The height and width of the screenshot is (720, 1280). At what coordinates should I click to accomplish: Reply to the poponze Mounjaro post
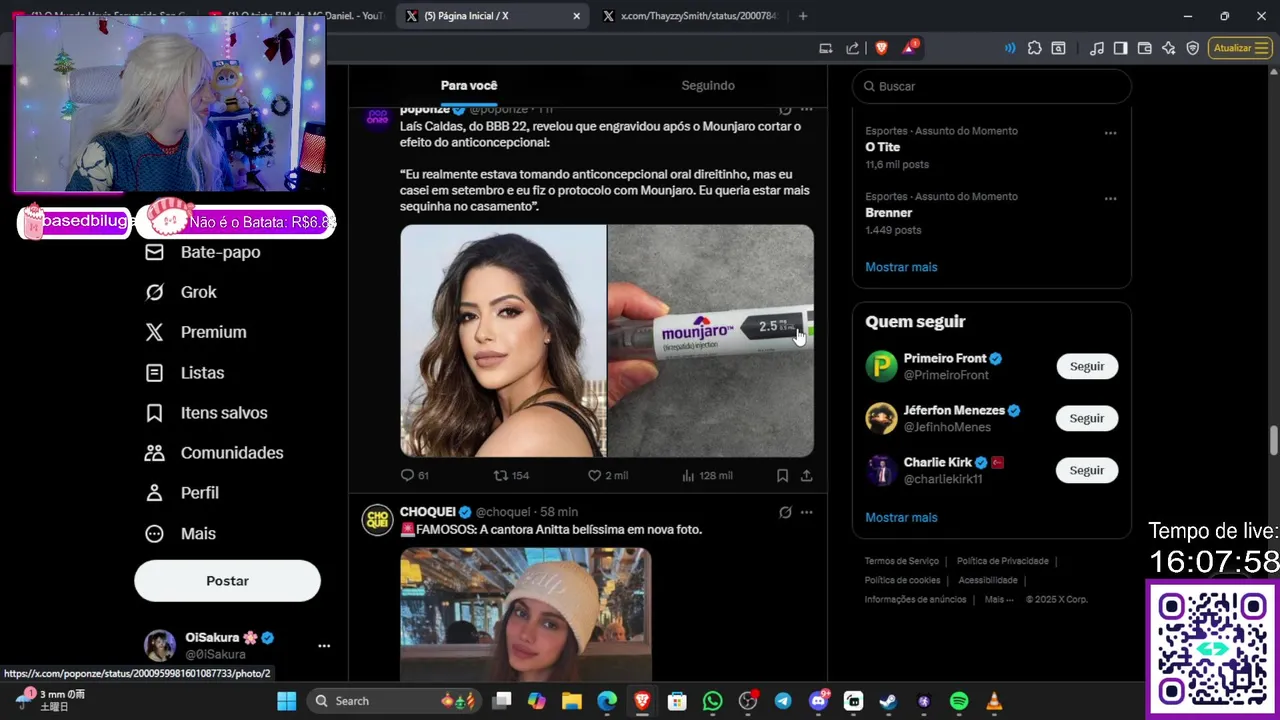[x=414, y=476]
